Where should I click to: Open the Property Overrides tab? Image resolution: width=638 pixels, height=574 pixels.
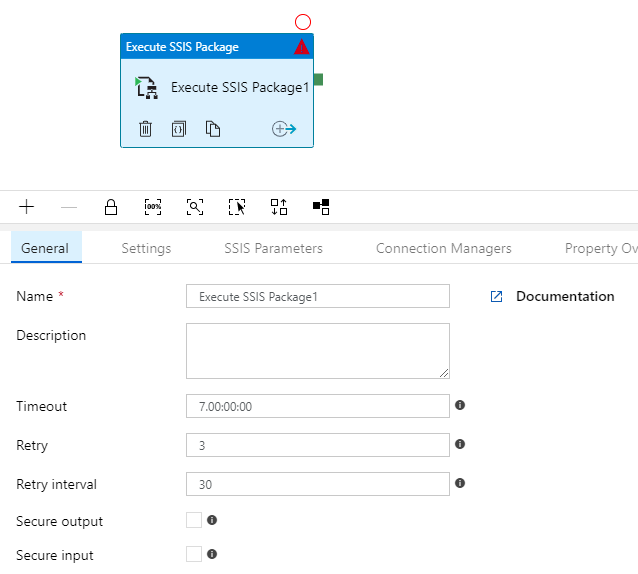[x=601, y=248]
